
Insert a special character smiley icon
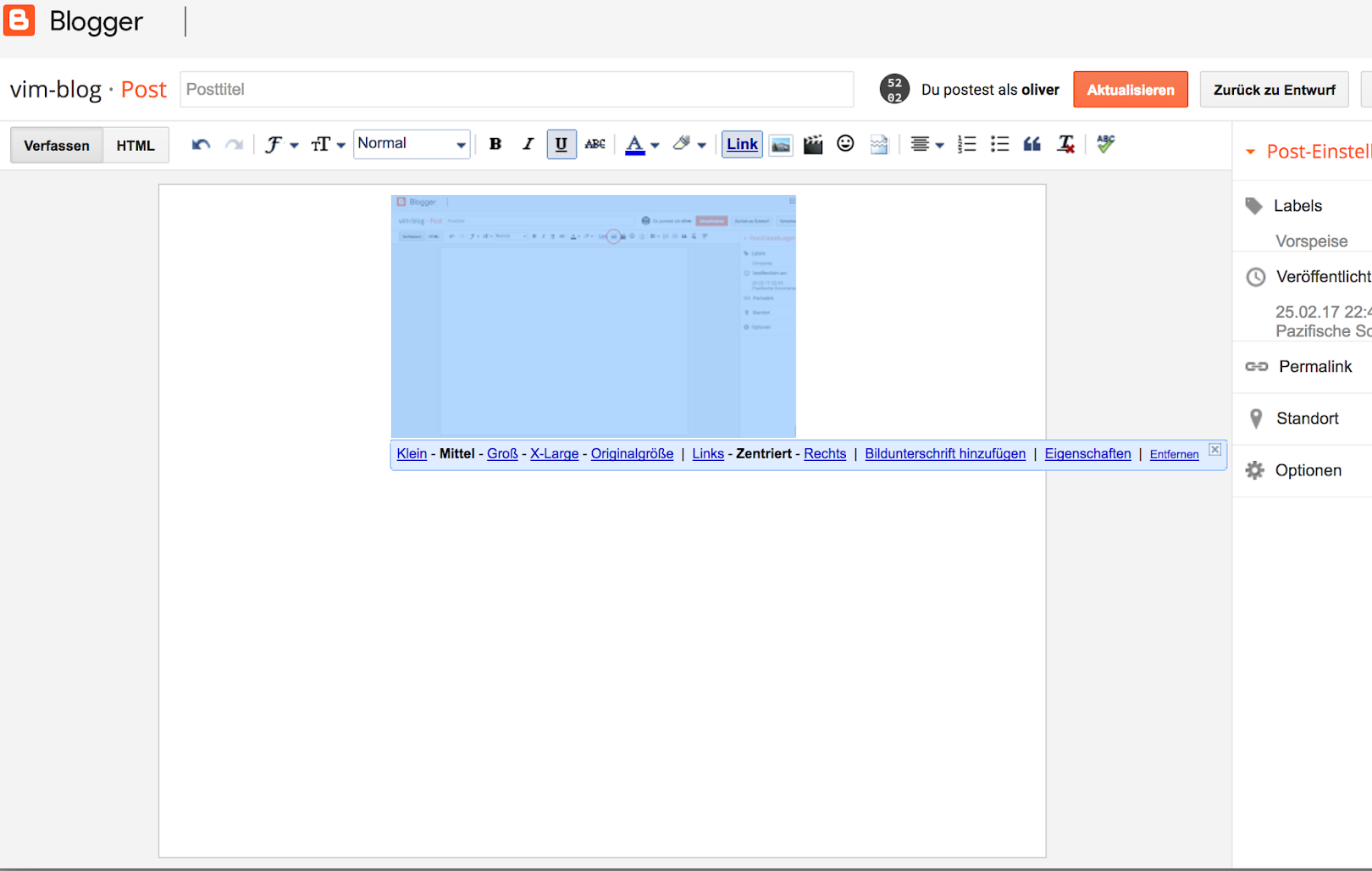[845, 144]
